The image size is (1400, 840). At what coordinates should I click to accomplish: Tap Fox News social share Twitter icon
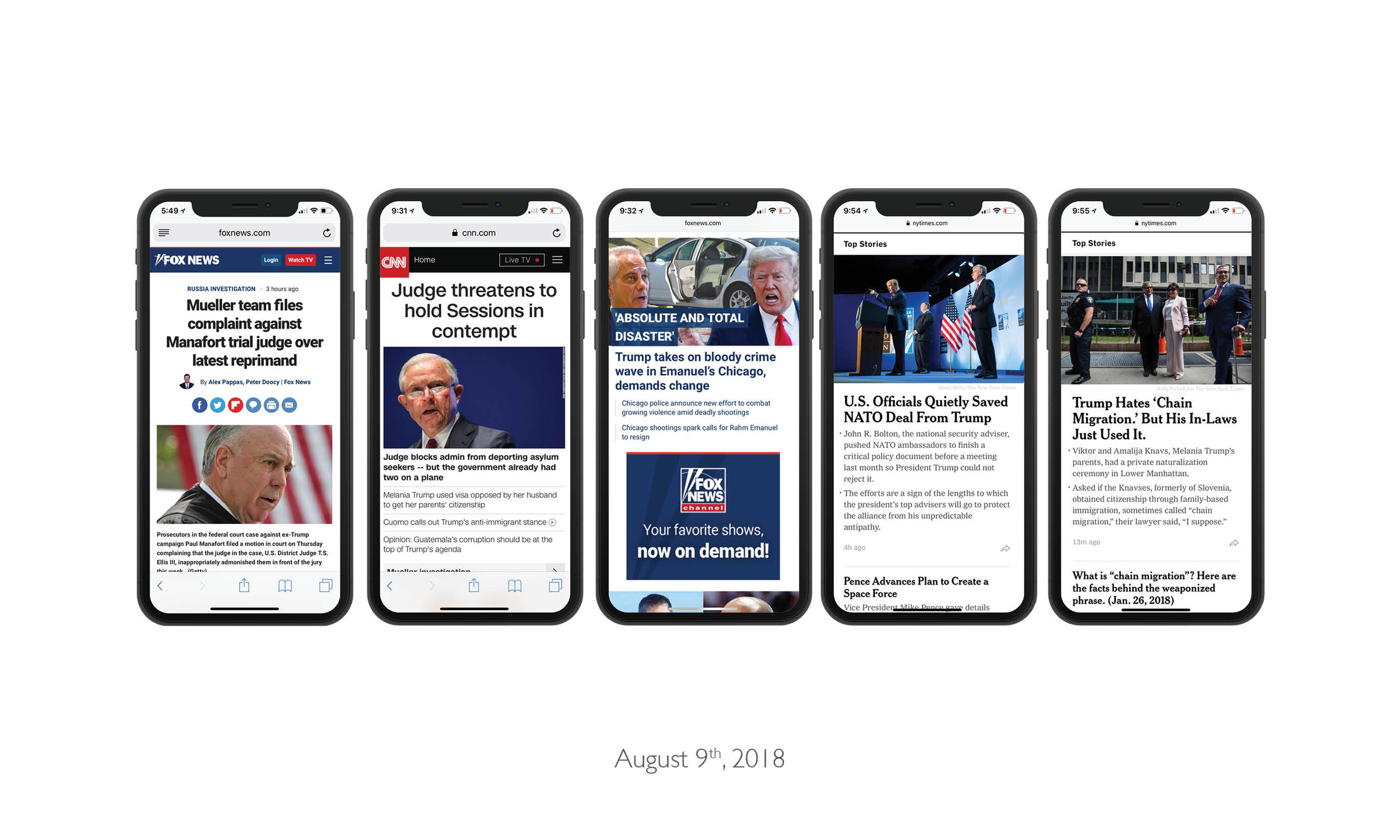216,405
